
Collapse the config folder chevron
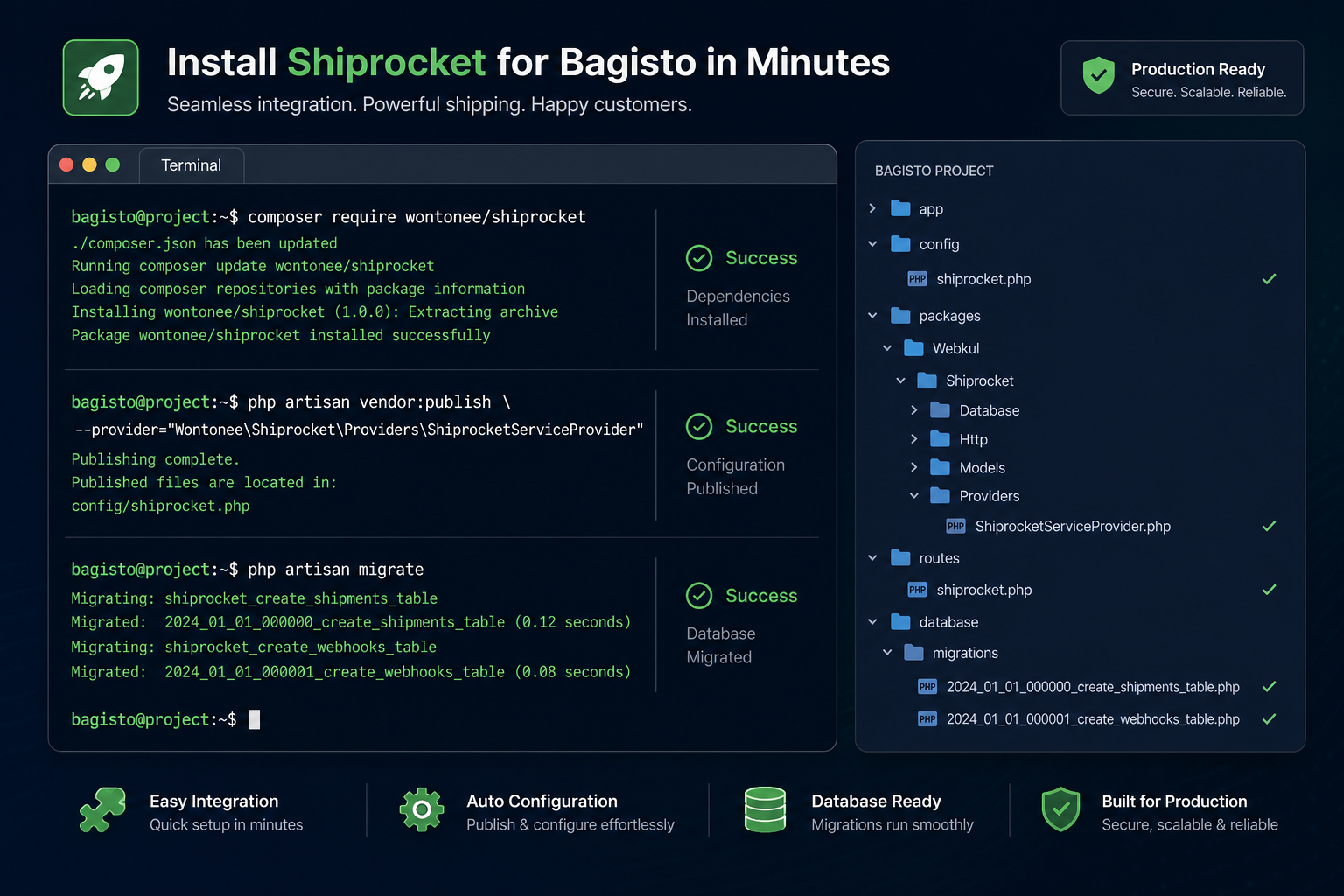point(872,244)
